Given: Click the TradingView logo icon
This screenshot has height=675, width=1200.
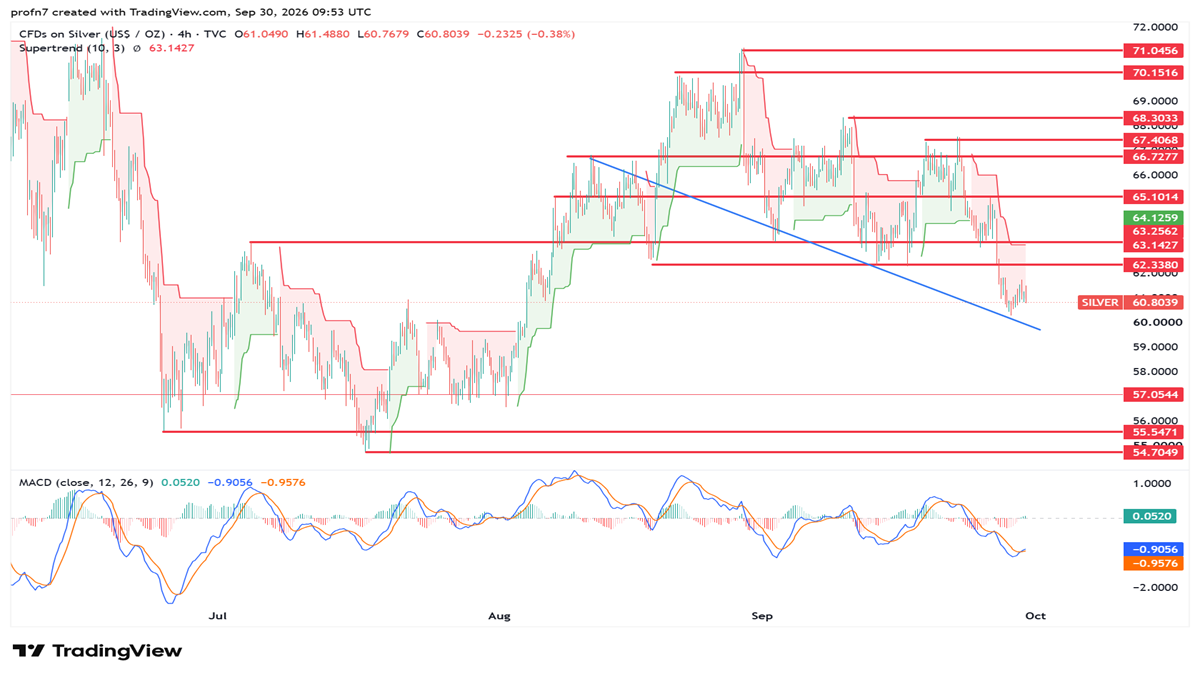Looking at the screenshot, I should pyautogui.click(x=27, y=651).
